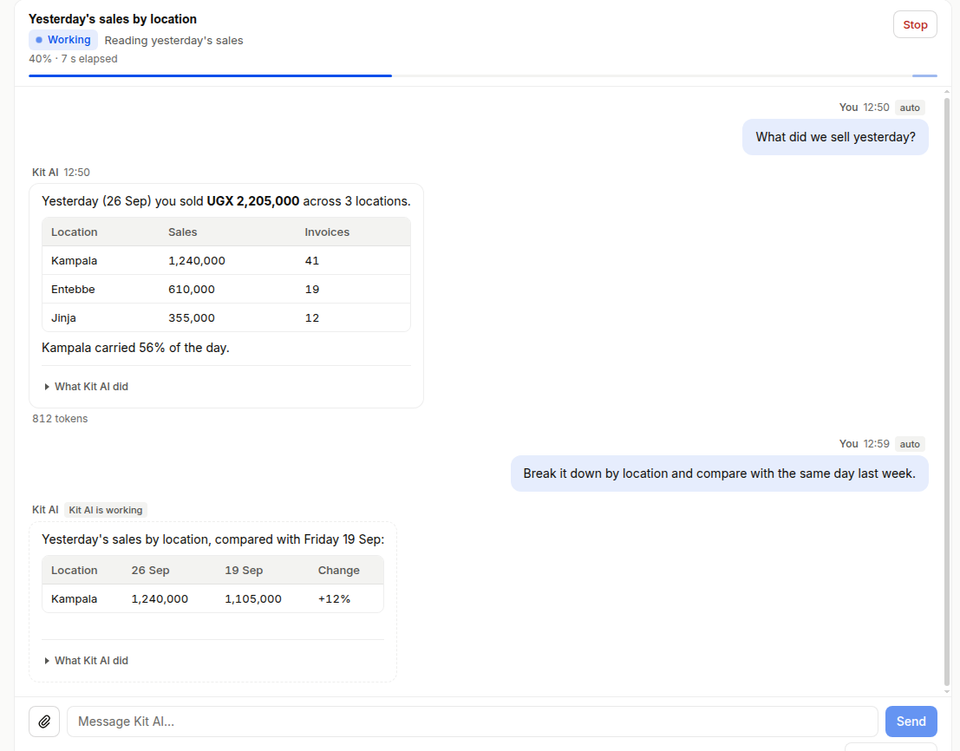Click Kampala carried 56% of the day
This screenshot has width=960, height=751.
coord(135,348)
